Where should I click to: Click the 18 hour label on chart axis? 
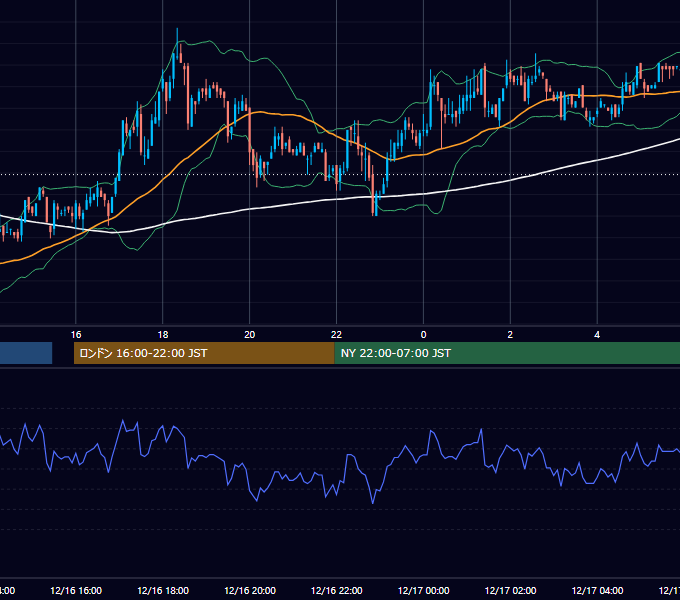163,335
